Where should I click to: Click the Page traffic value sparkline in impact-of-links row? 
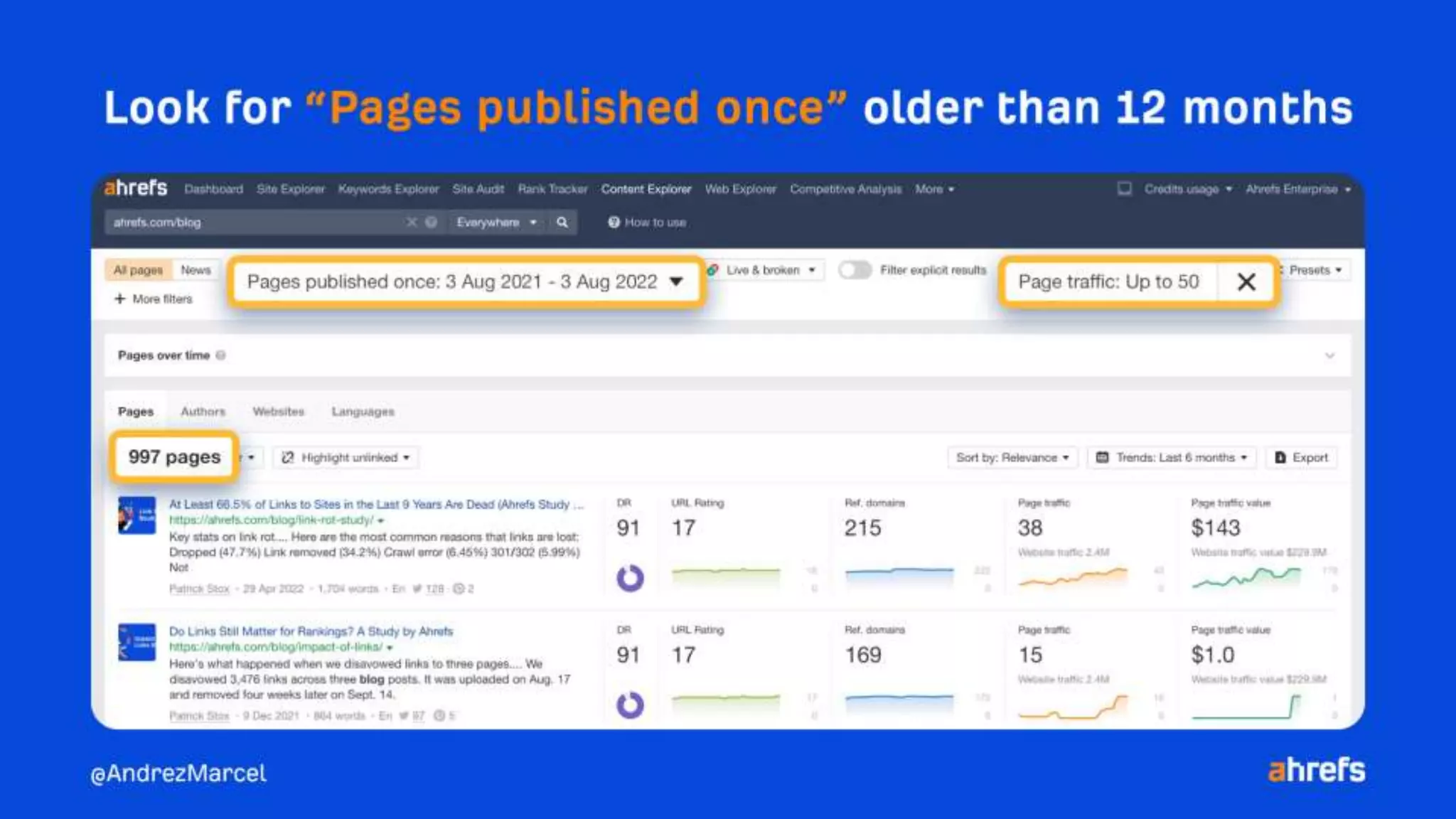click(x=1246, y=705)
